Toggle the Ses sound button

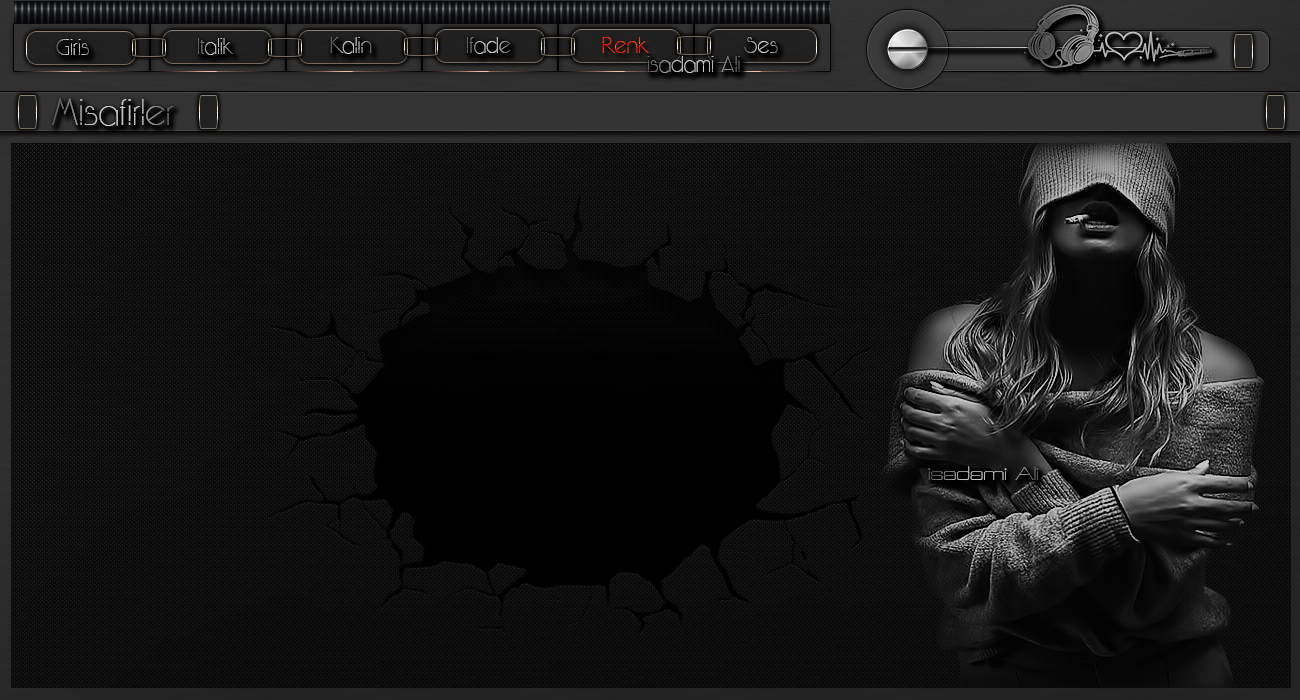click(762, 47)
